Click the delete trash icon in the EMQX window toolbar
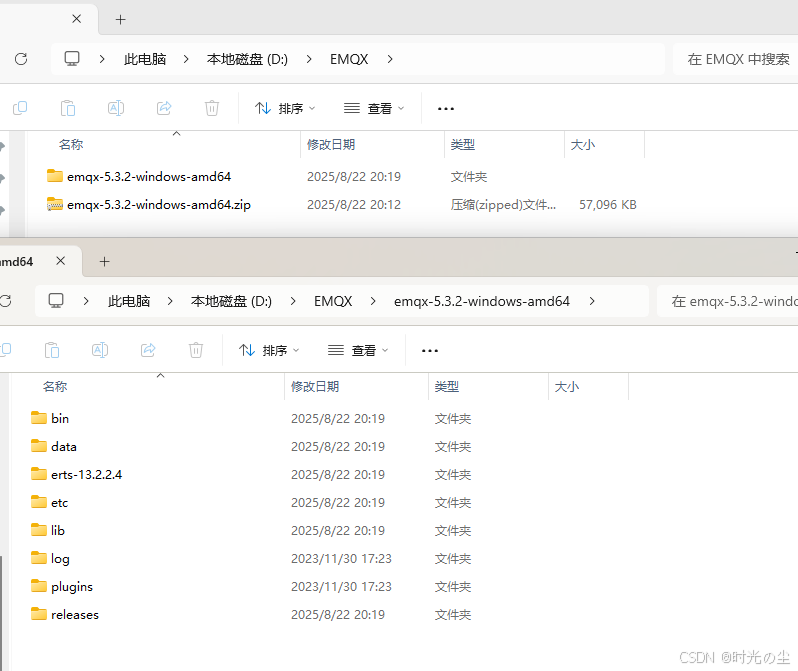This screenshot has height=671, width=798. (x=212, y=108)
